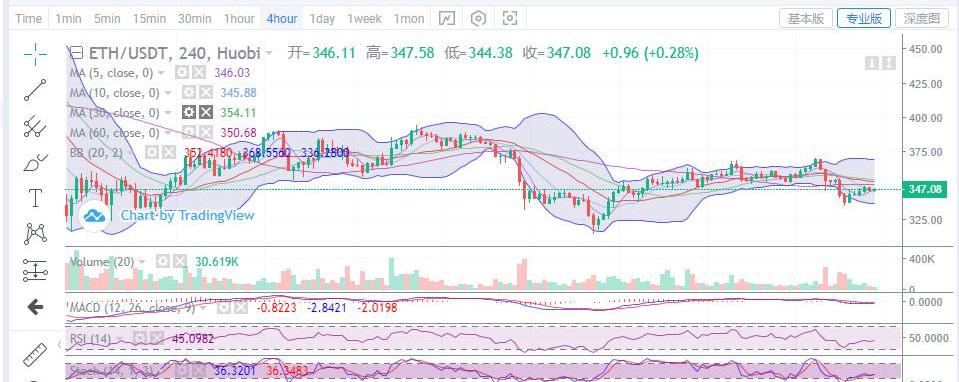Screen dimensions: 959x382
Task: Open settings gear for MA 30
Action: click(x=189, y=112)
